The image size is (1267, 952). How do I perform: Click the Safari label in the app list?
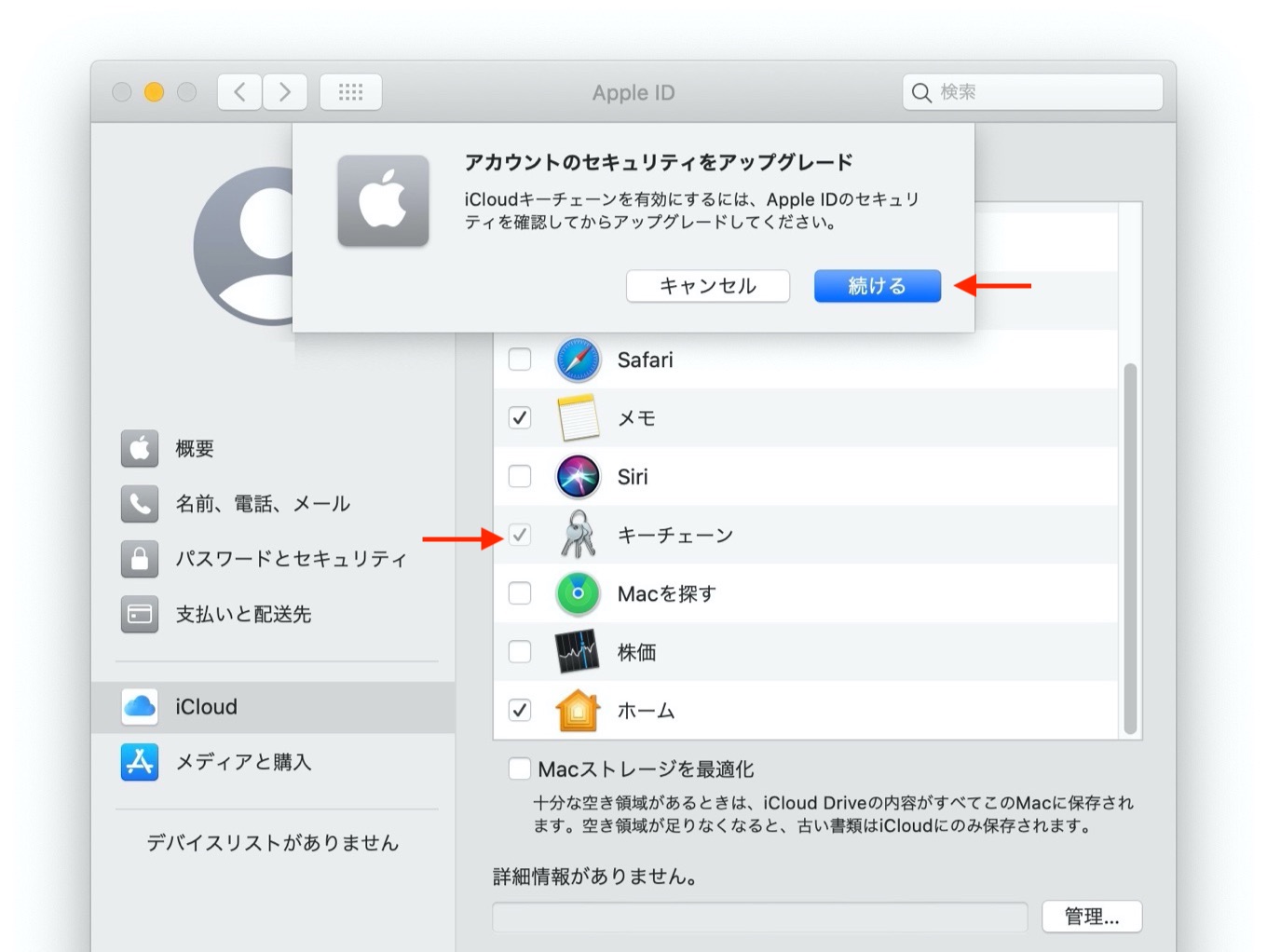click(645, 360)
